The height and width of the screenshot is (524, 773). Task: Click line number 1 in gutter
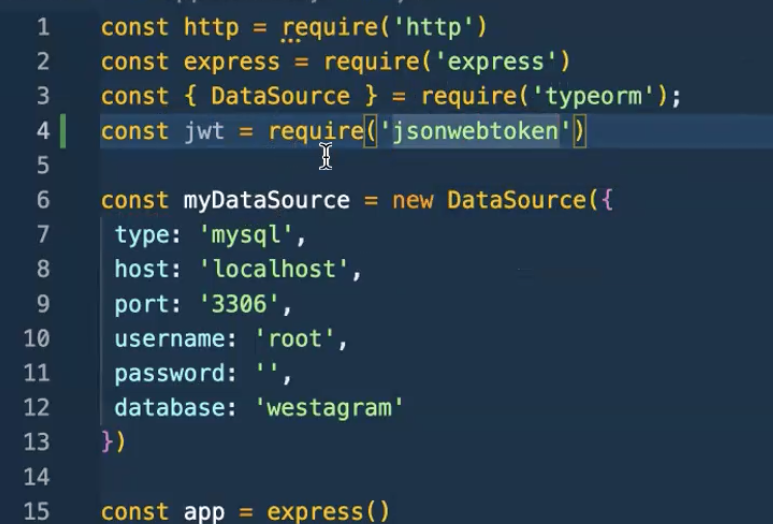pyautogui.click(x=43, y=27)
